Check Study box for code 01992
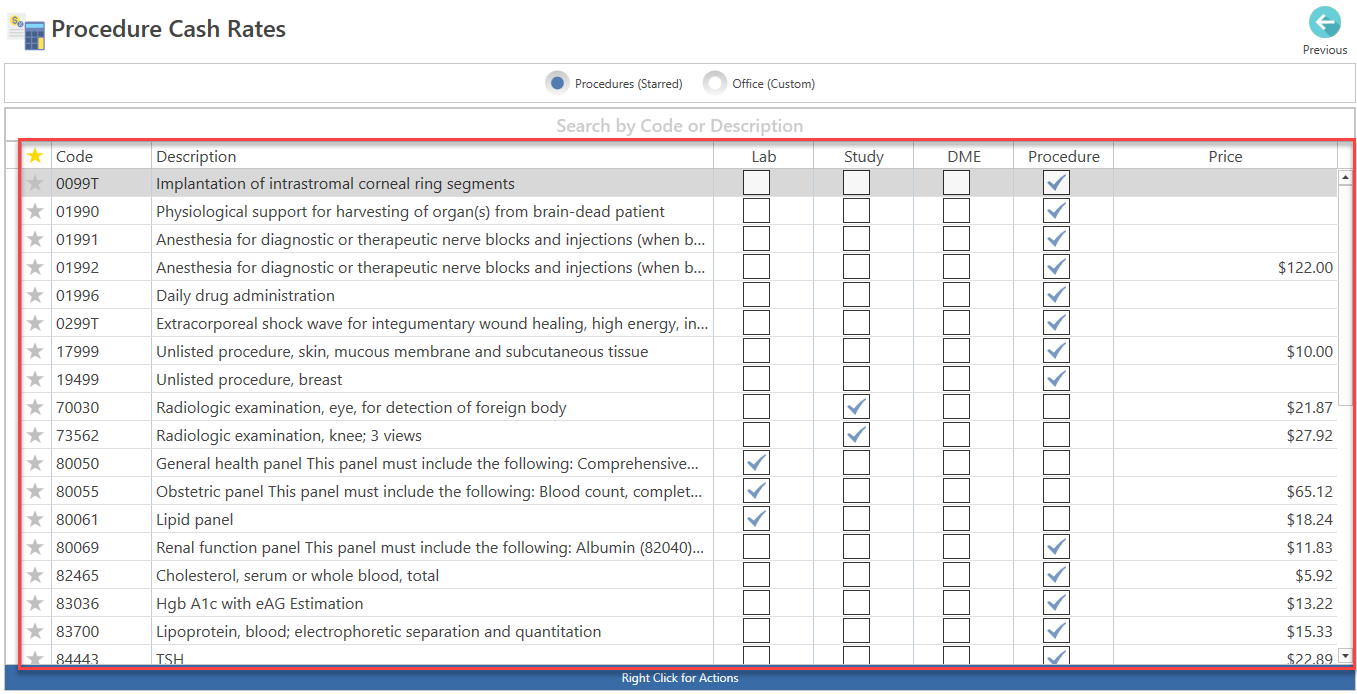 click(857, 267)
